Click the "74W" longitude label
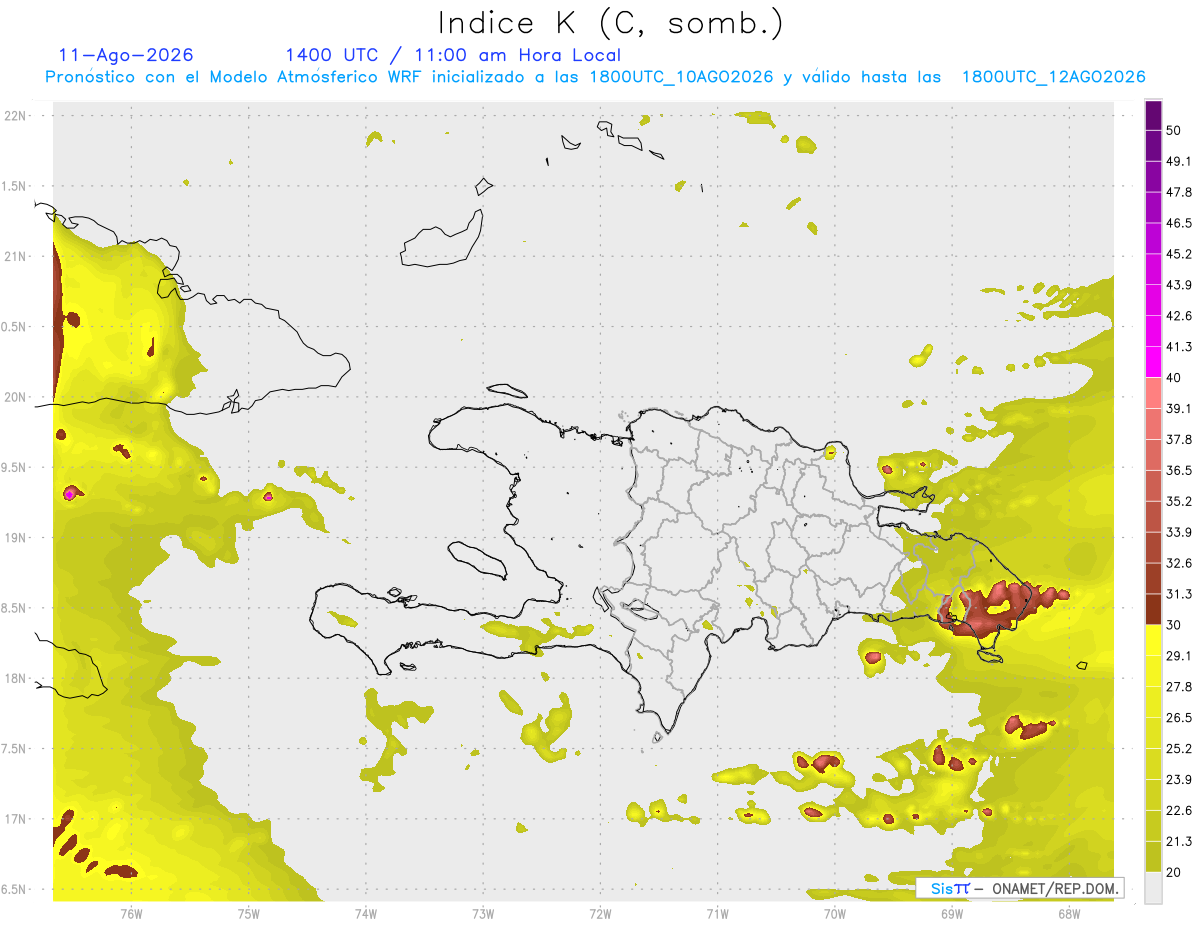The height and width of the screenshot is (927, 1200). click(365, 913)
